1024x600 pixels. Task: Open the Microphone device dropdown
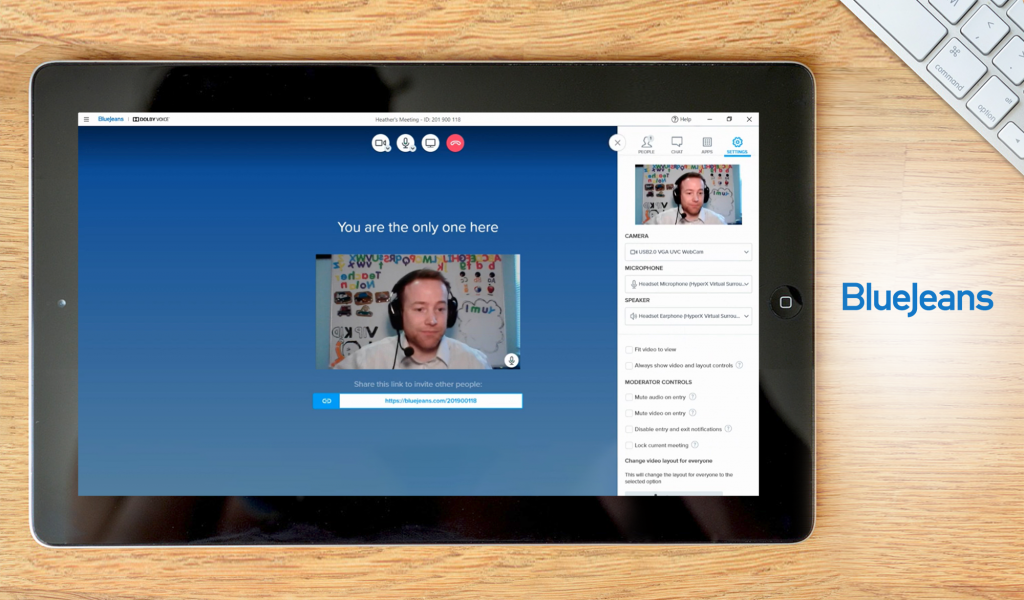(688, 283)
